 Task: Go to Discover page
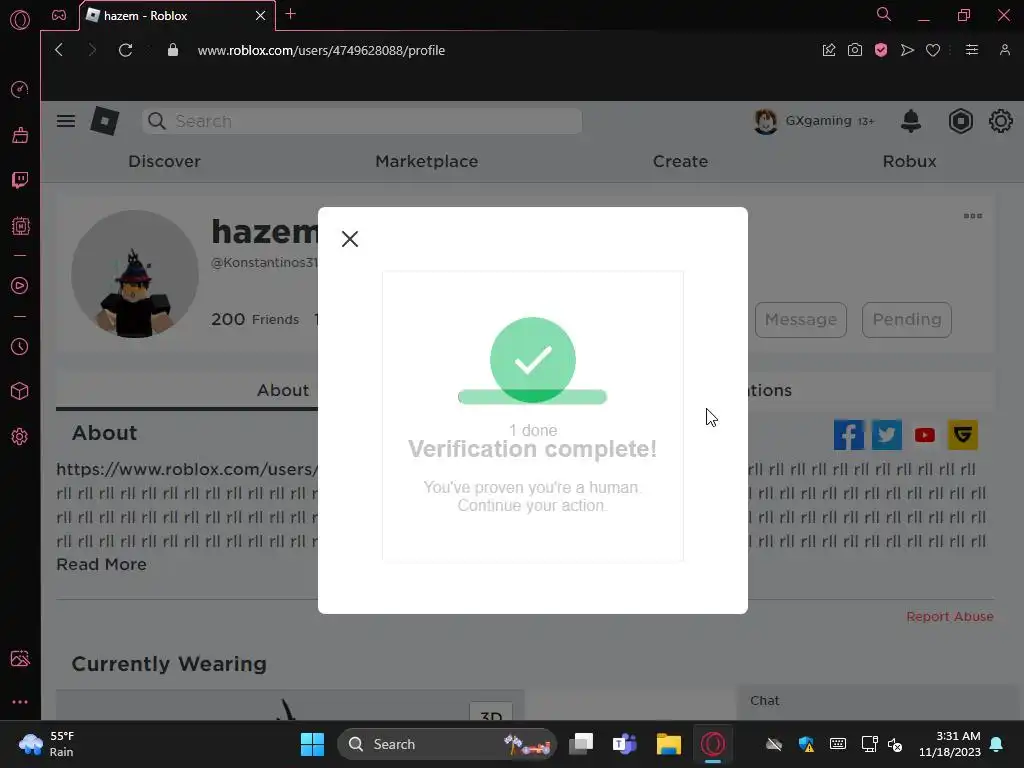pyautogui.click(x=165, y=161)
